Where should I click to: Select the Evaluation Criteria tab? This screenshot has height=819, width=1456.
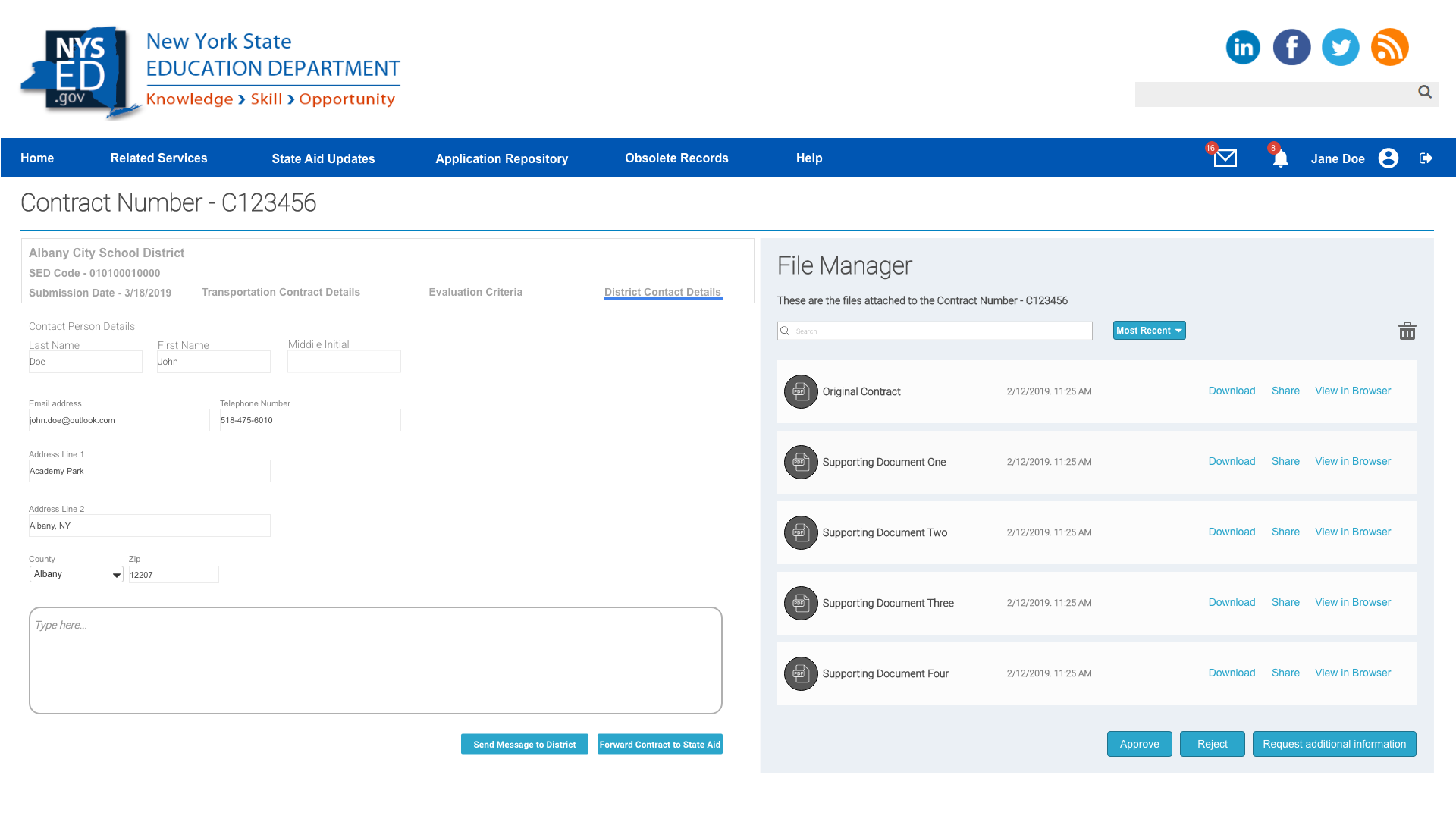pyautogui.click(x=475, y=292)
